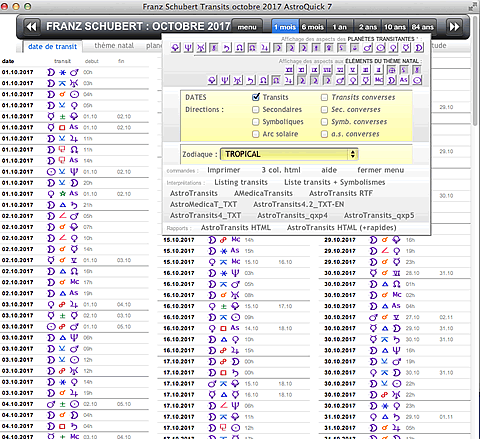The image size is (480, 439).
Task: Toggle natal Mars in the natal elements row
Action: [340, 80]
